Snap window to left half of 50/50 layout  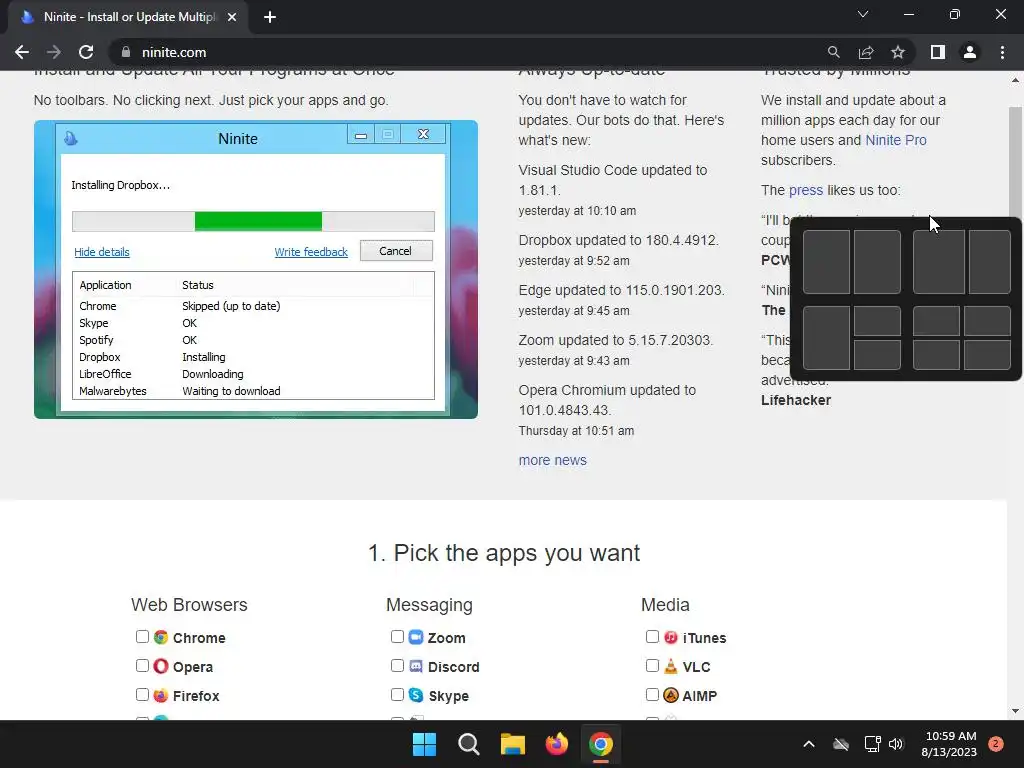point(826,262)
